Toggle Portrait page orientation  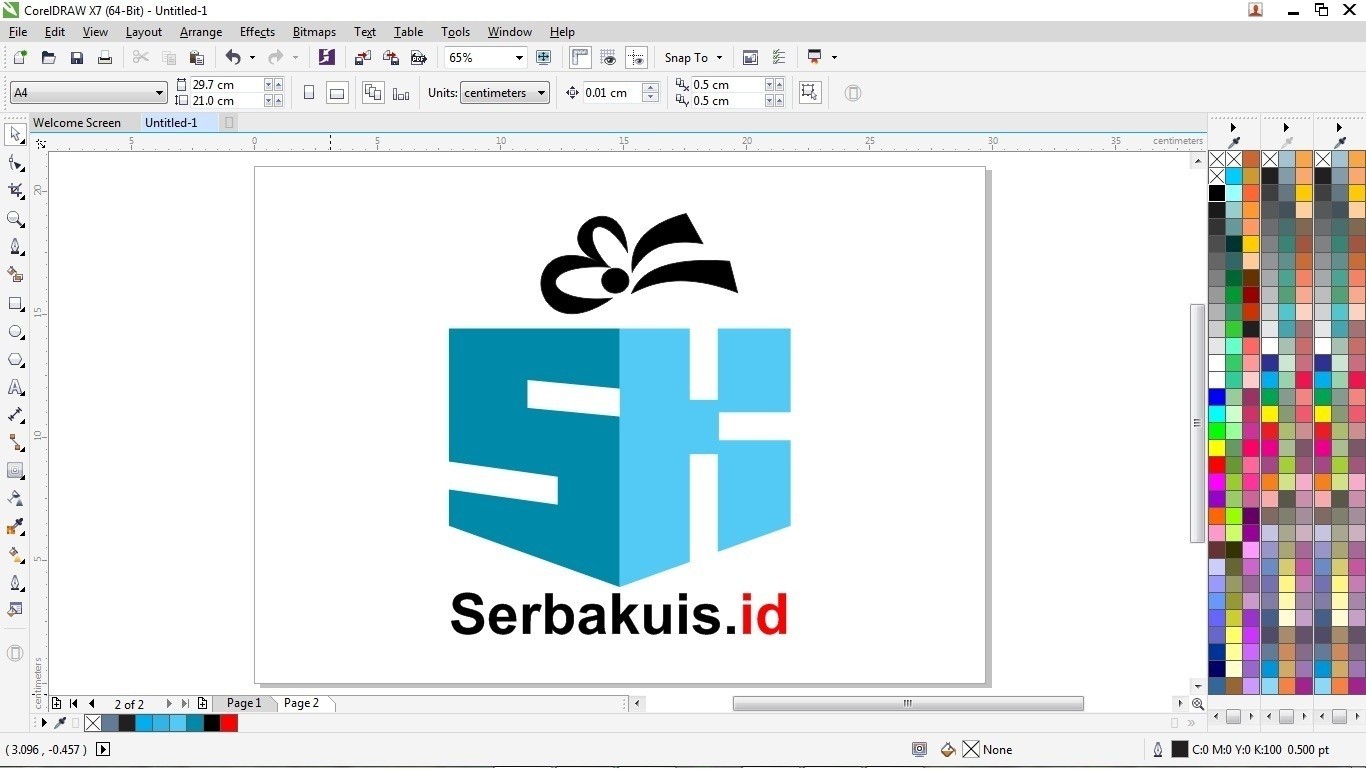[x=309, y=93]
